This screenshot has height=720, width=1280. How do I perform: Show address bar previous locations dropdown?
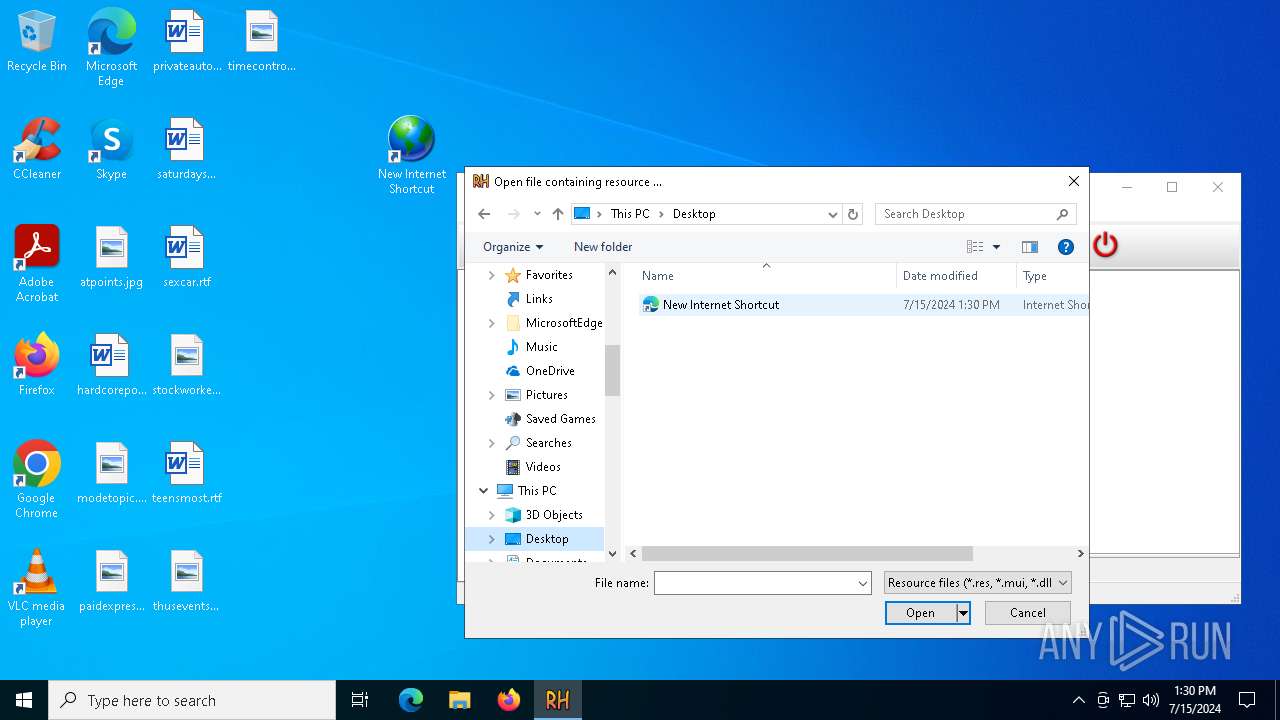pos(832,214)
